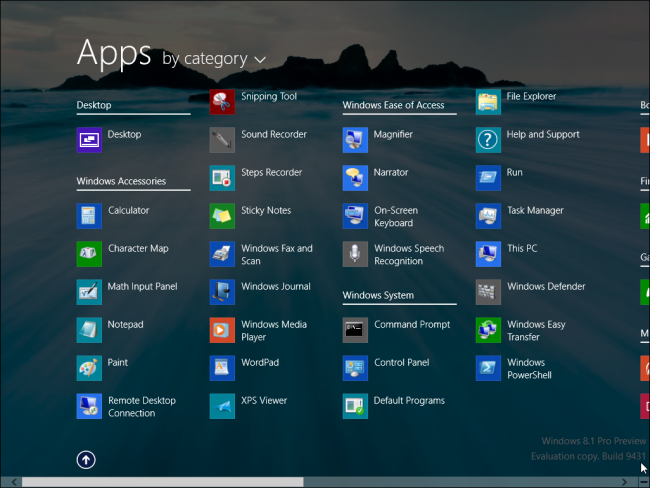This screenshot has height=488, width=650.
Task: Open Remote Desktop Connection icon
Action: pos(89,406)
